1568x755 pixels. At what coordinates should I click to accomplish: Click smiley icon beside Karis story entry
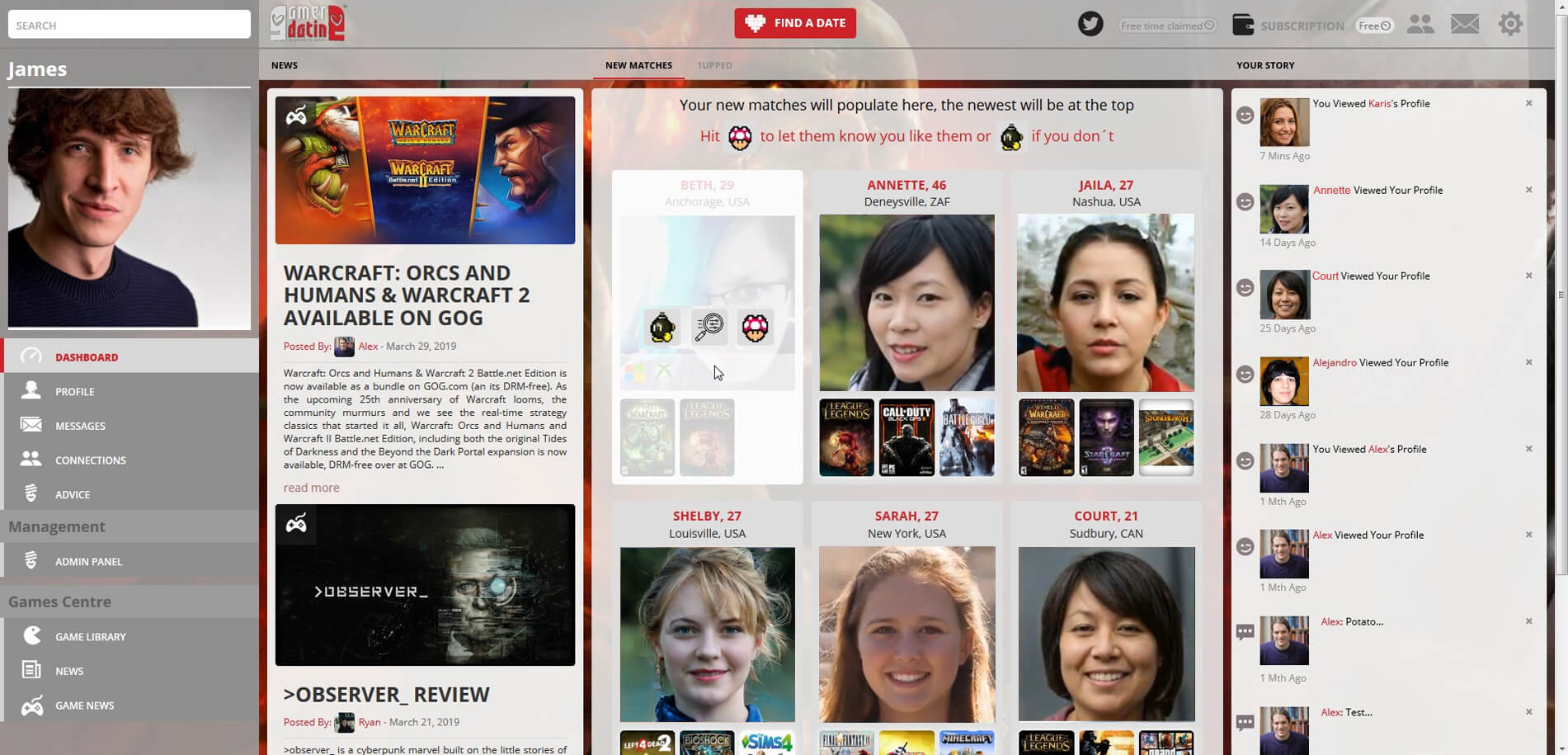pyautogui.click(x=1245, y=116)
